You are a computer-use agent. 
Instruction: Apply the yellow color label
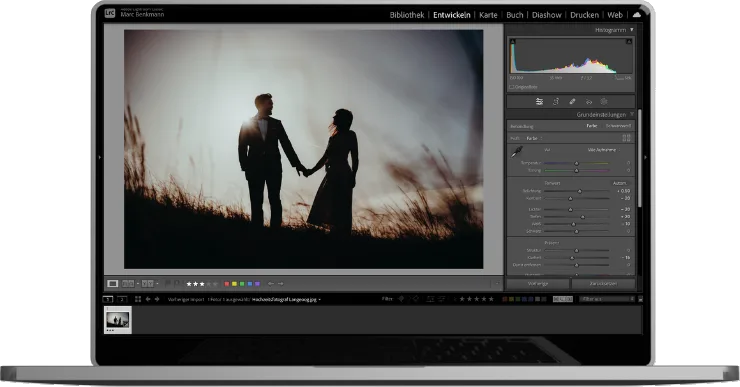234,284
